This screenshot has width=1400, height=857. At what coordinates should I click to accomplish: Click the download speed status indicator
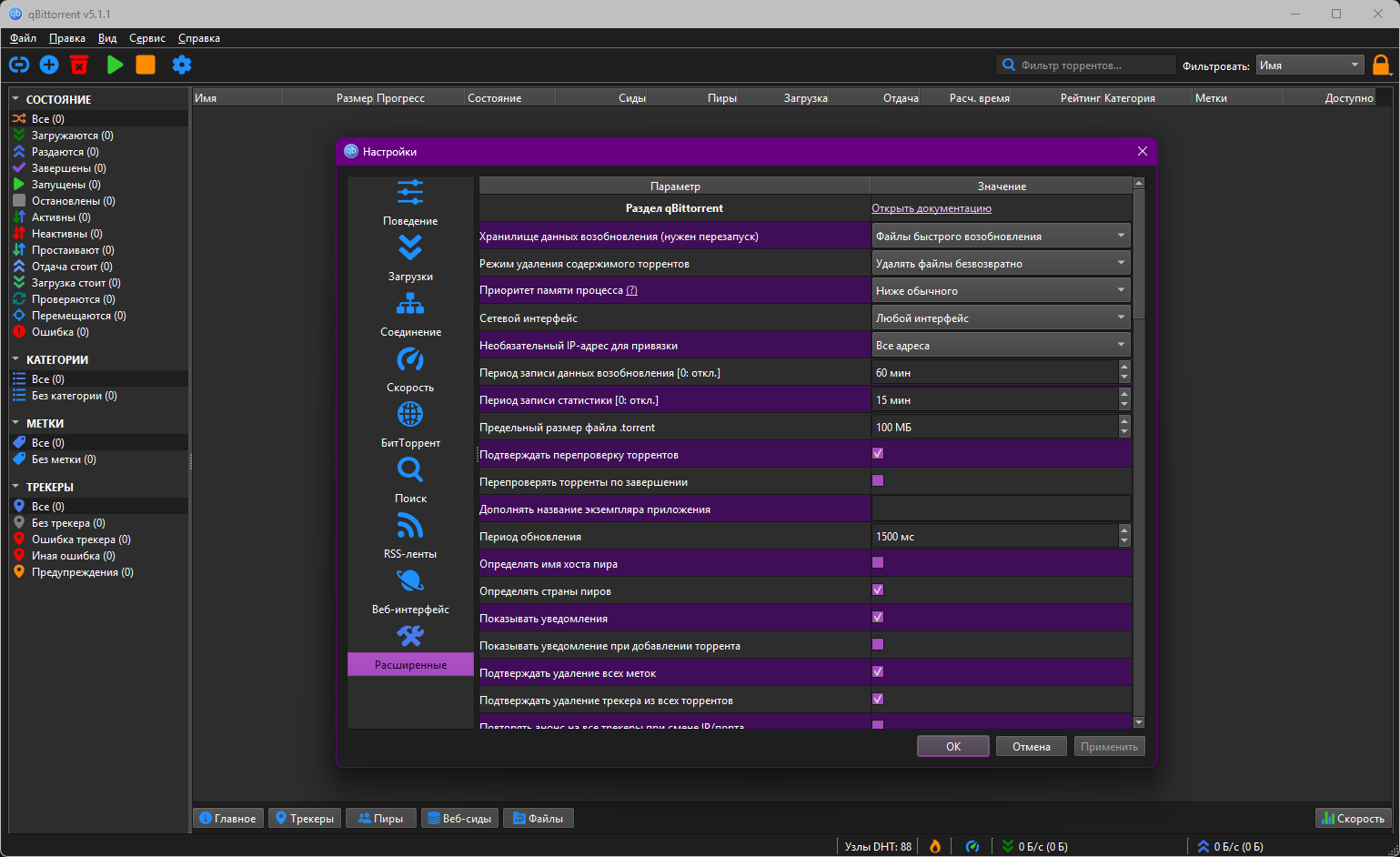[x=1035, y=846]
